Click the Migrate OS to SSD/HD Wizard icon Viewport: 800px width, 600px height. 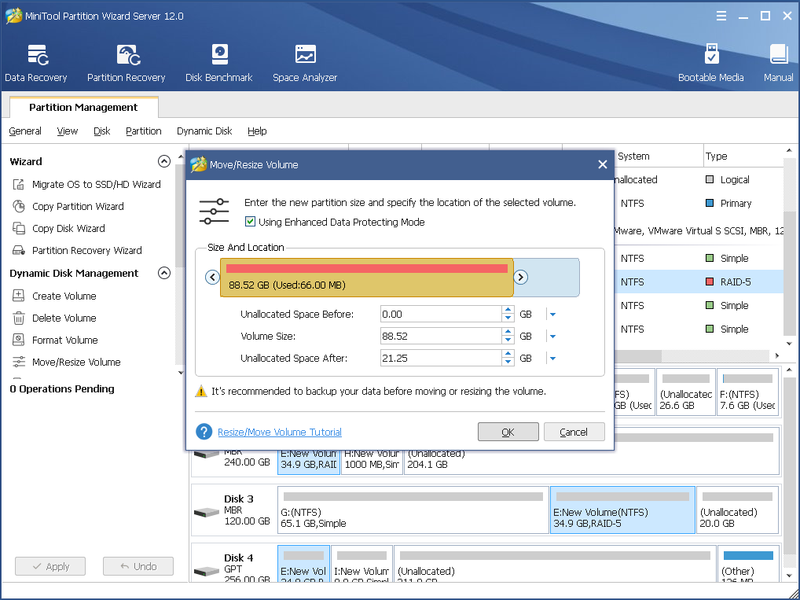[18, 184]
